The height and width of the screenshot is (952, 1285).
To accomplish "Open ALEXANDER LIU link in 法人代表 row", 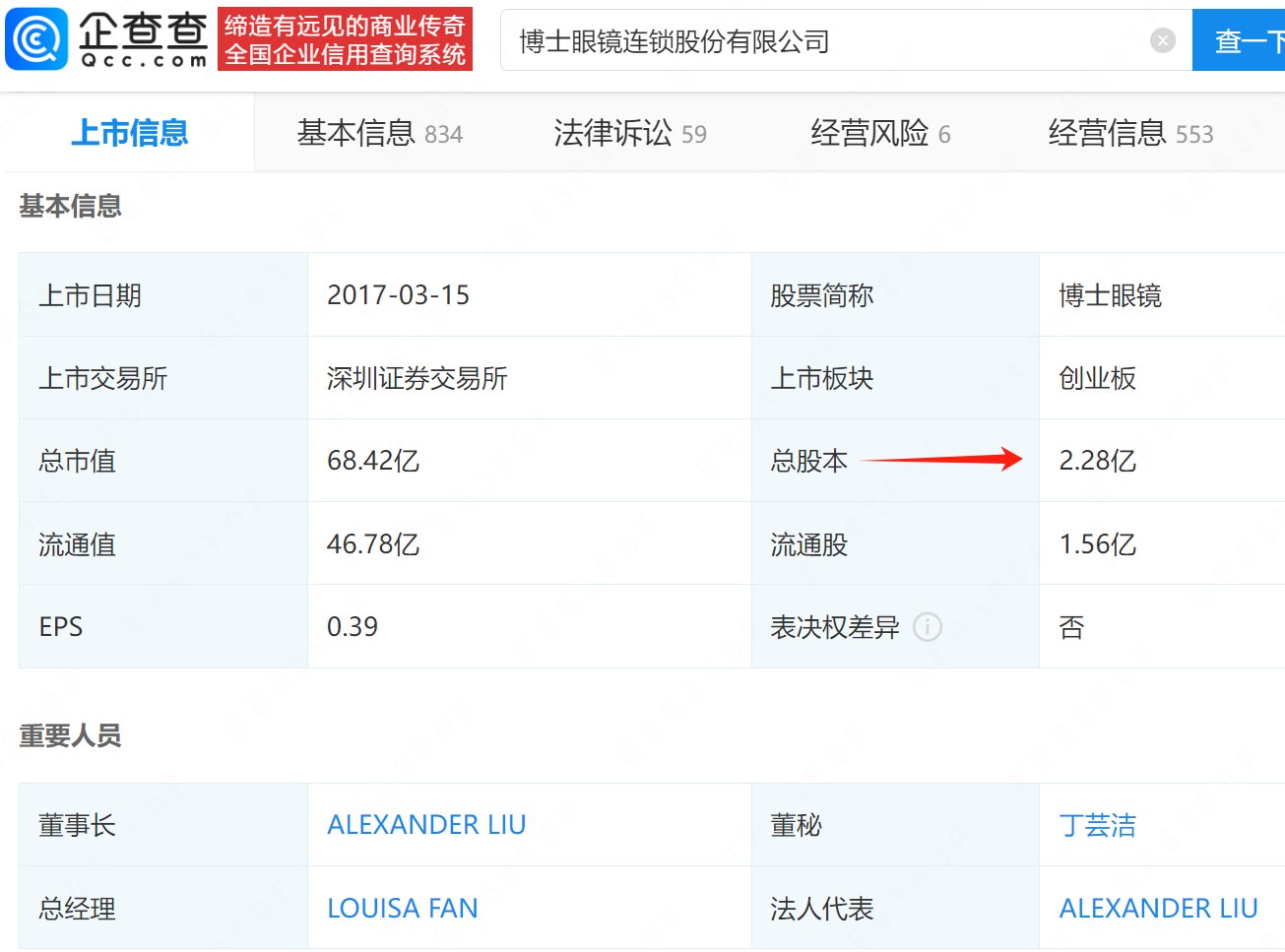I will pos(1158,909).
